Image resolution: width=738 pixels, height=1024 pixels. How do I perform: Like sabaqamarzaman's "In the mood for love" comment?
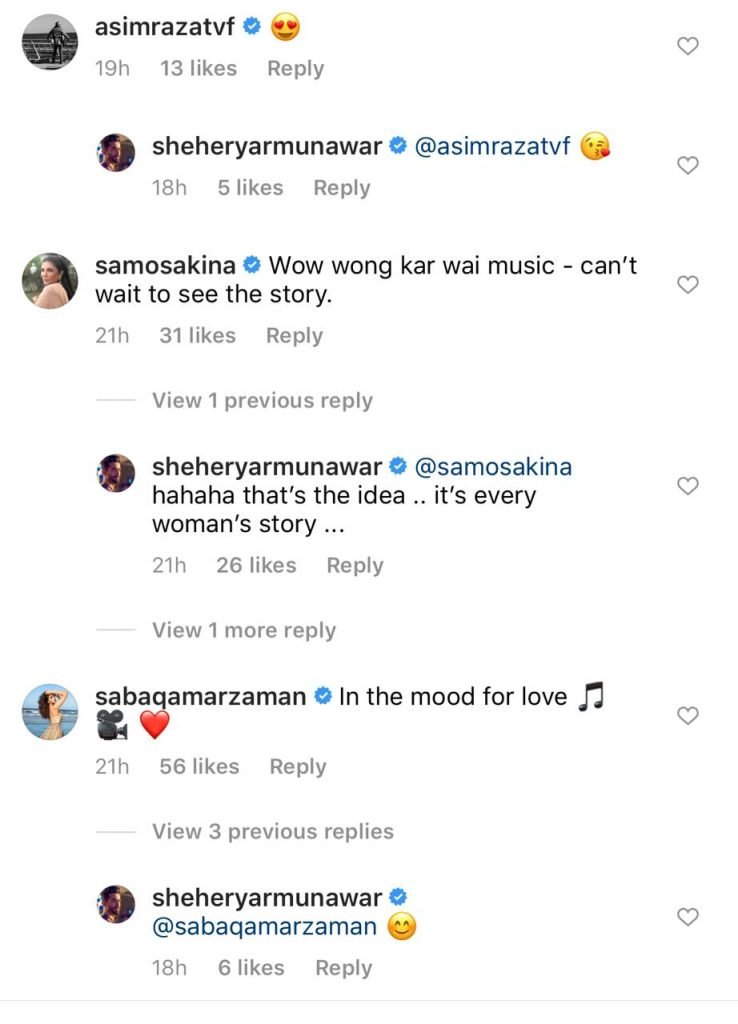688,716
